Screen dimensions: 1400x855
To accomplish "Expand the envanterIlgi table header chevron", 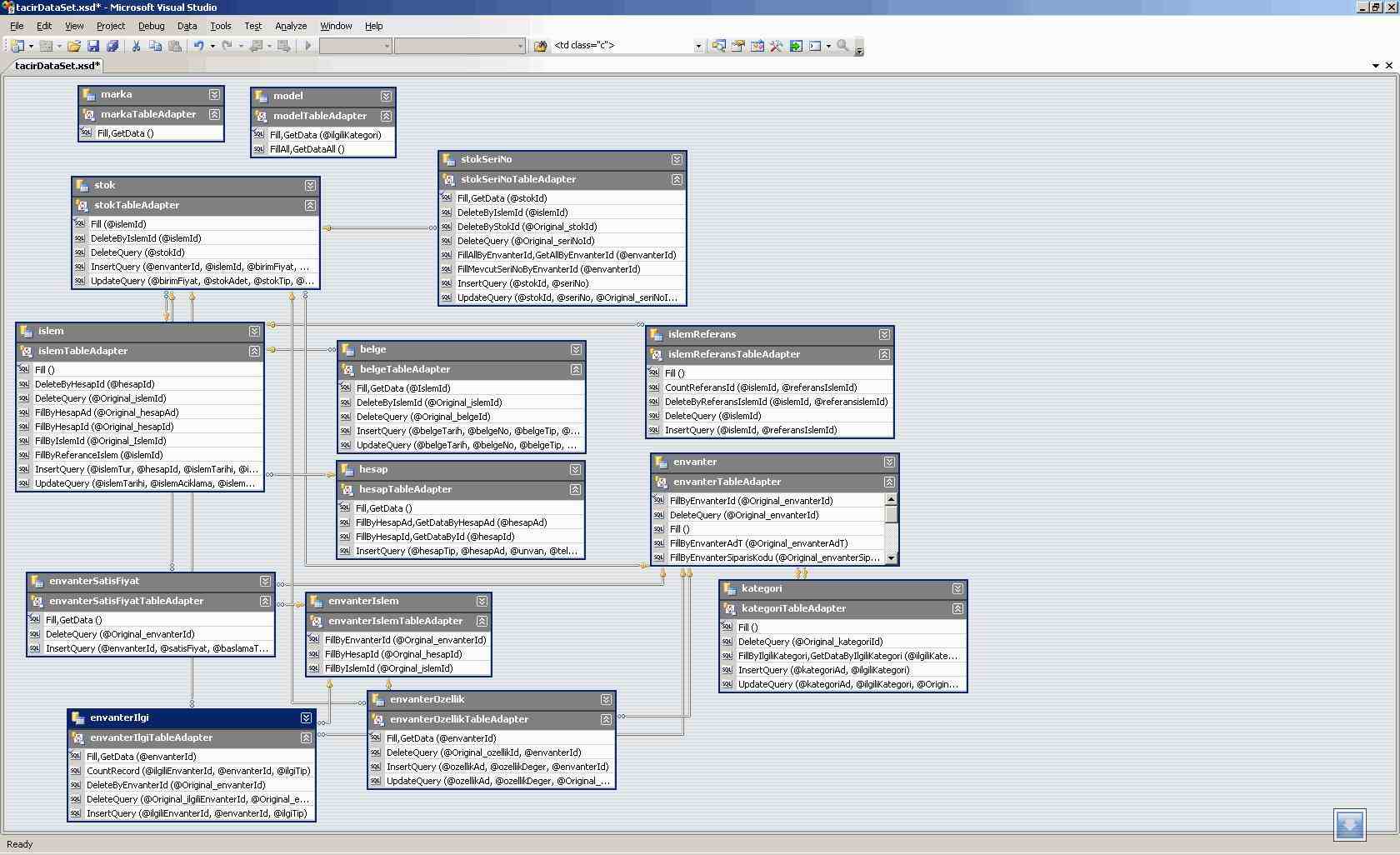I will (306, 717).
